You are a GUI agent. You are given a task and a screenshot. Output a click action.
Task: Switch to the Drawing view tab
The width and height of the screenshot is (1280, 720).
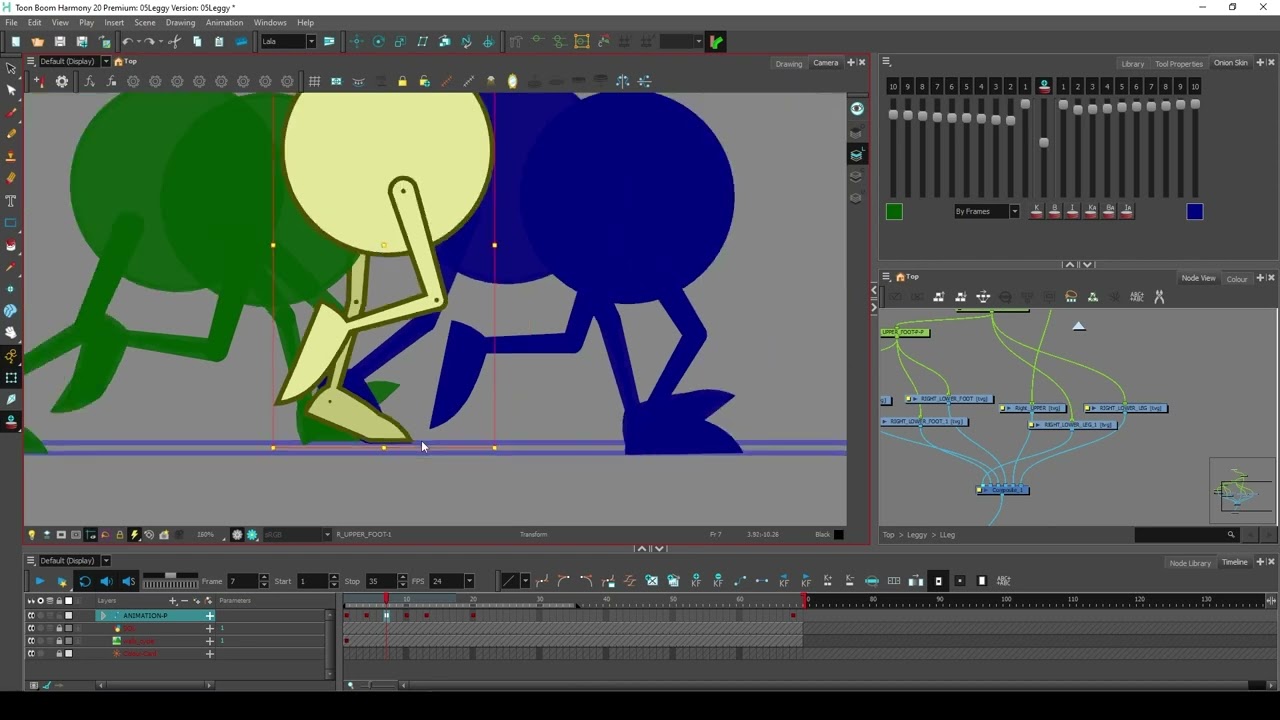tap(789, 63)
